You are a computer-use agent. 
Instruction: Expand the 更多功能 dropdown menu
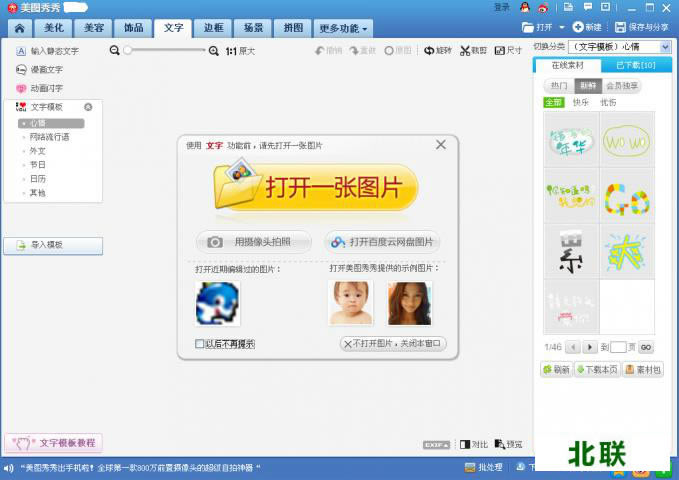[343, 28]
